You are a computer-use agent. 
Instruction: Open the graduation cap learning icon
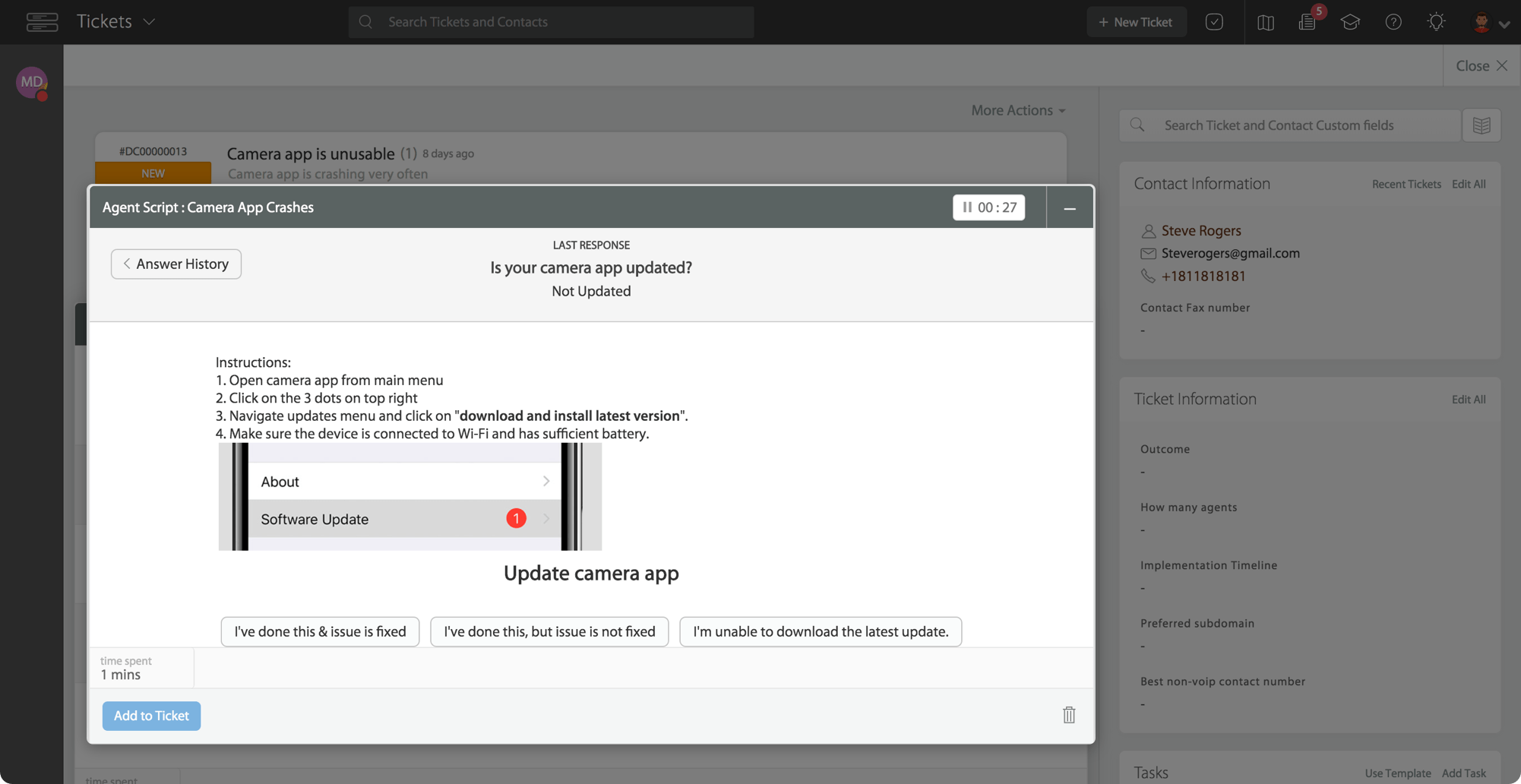1350,22
